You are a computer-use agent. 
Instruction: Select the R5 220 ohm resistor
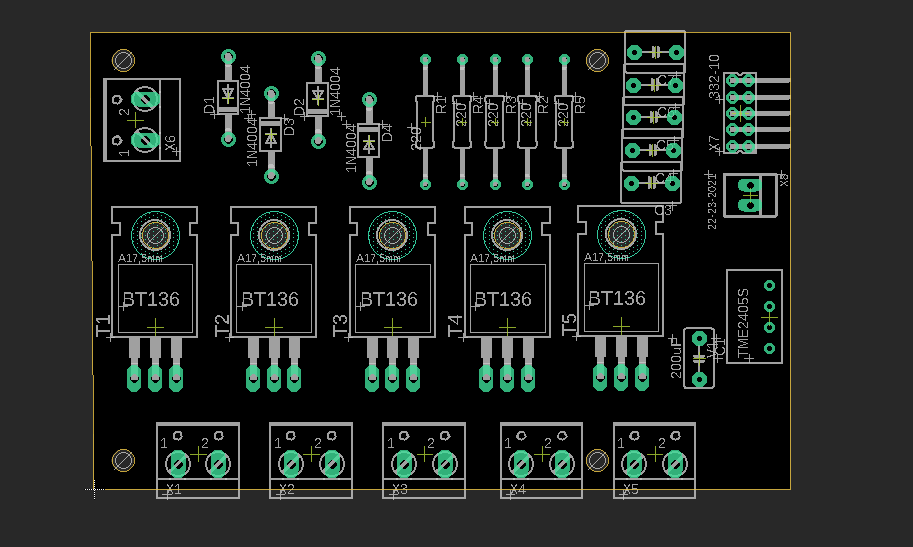click(x=563, y=121)
